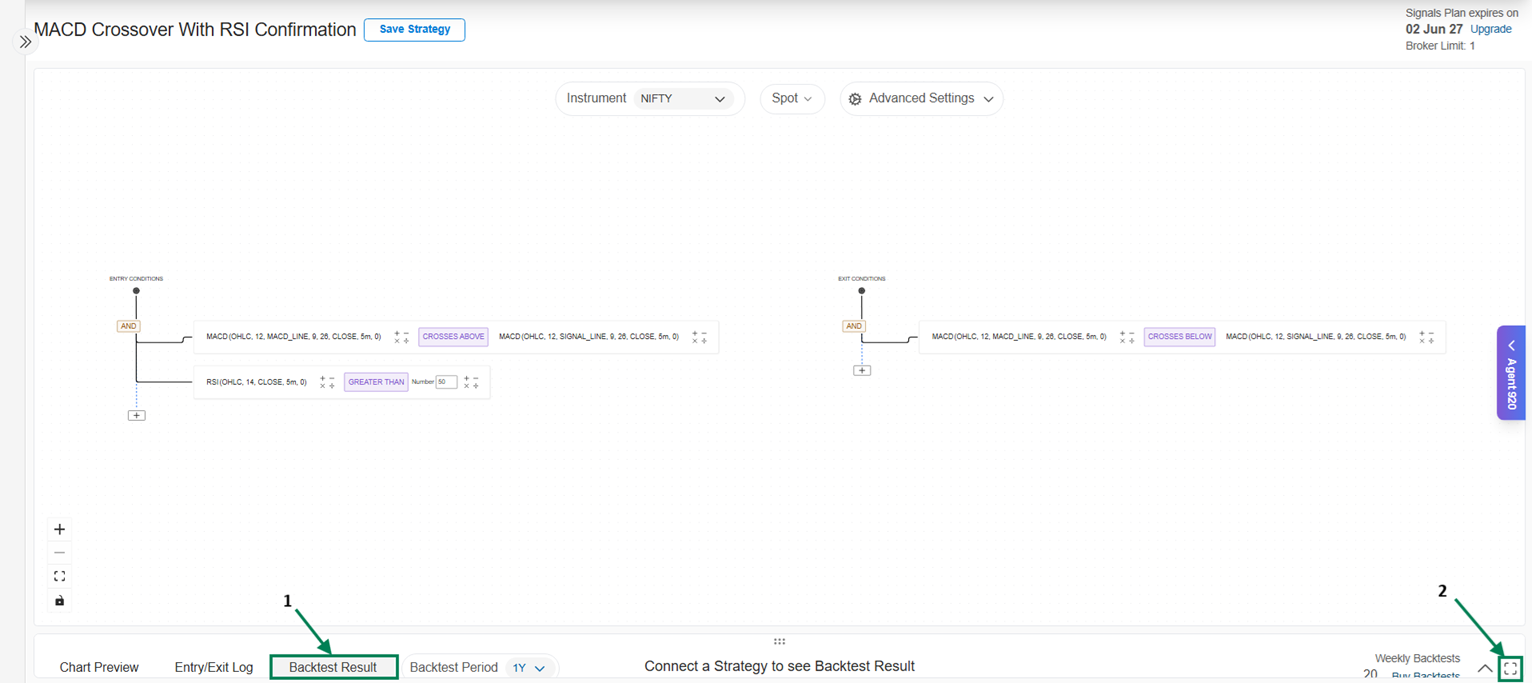Click the Save Strategy button

(x=414, y=29)
